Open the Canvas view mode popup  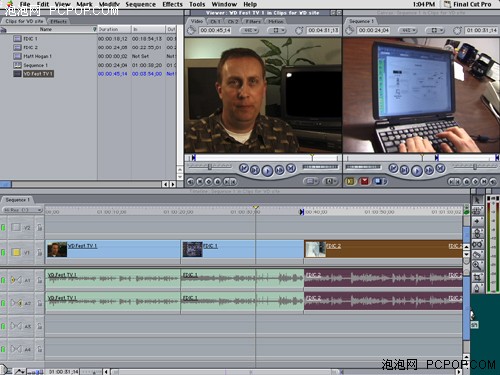[436, 30]
